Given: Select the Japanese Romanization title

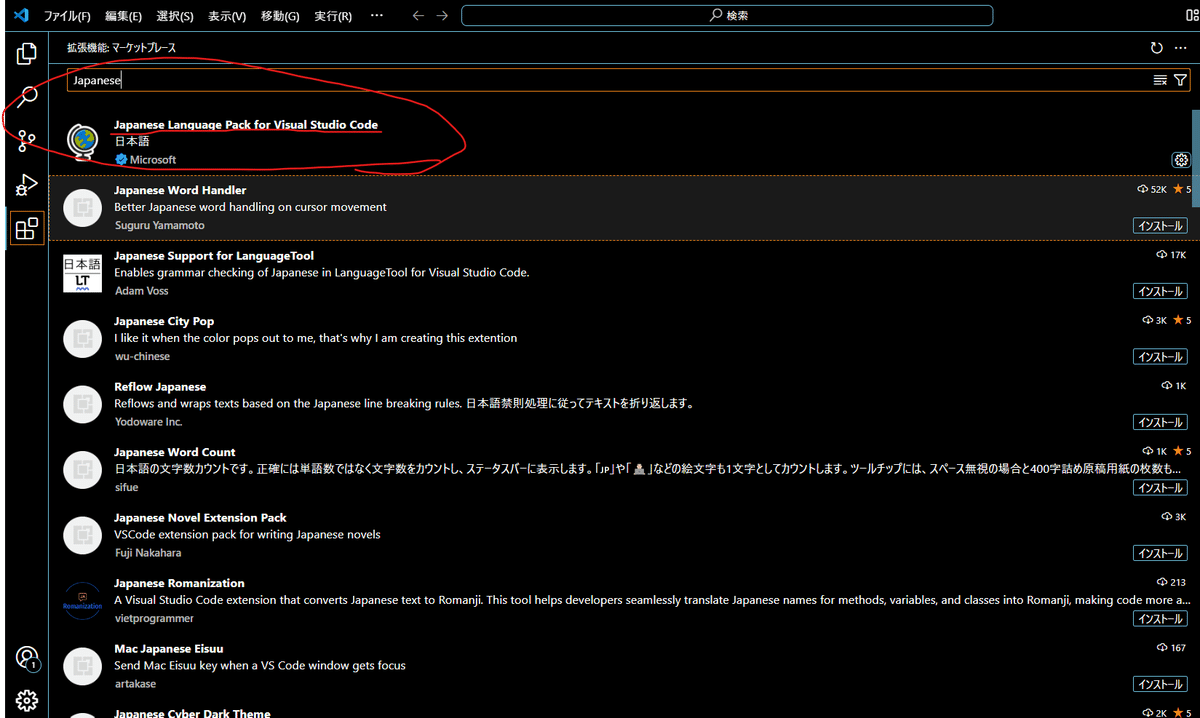Looking at the screenshot, I should coord(179,583).
